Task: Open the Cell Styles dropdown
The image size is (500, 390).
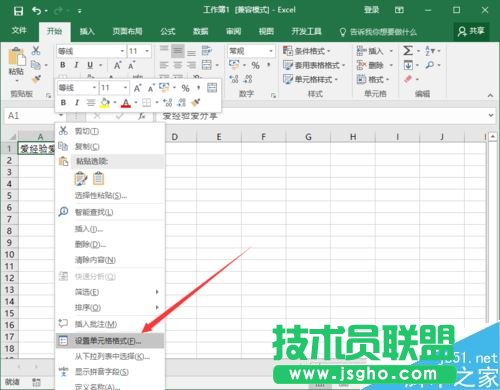Action: pos(310,79)
